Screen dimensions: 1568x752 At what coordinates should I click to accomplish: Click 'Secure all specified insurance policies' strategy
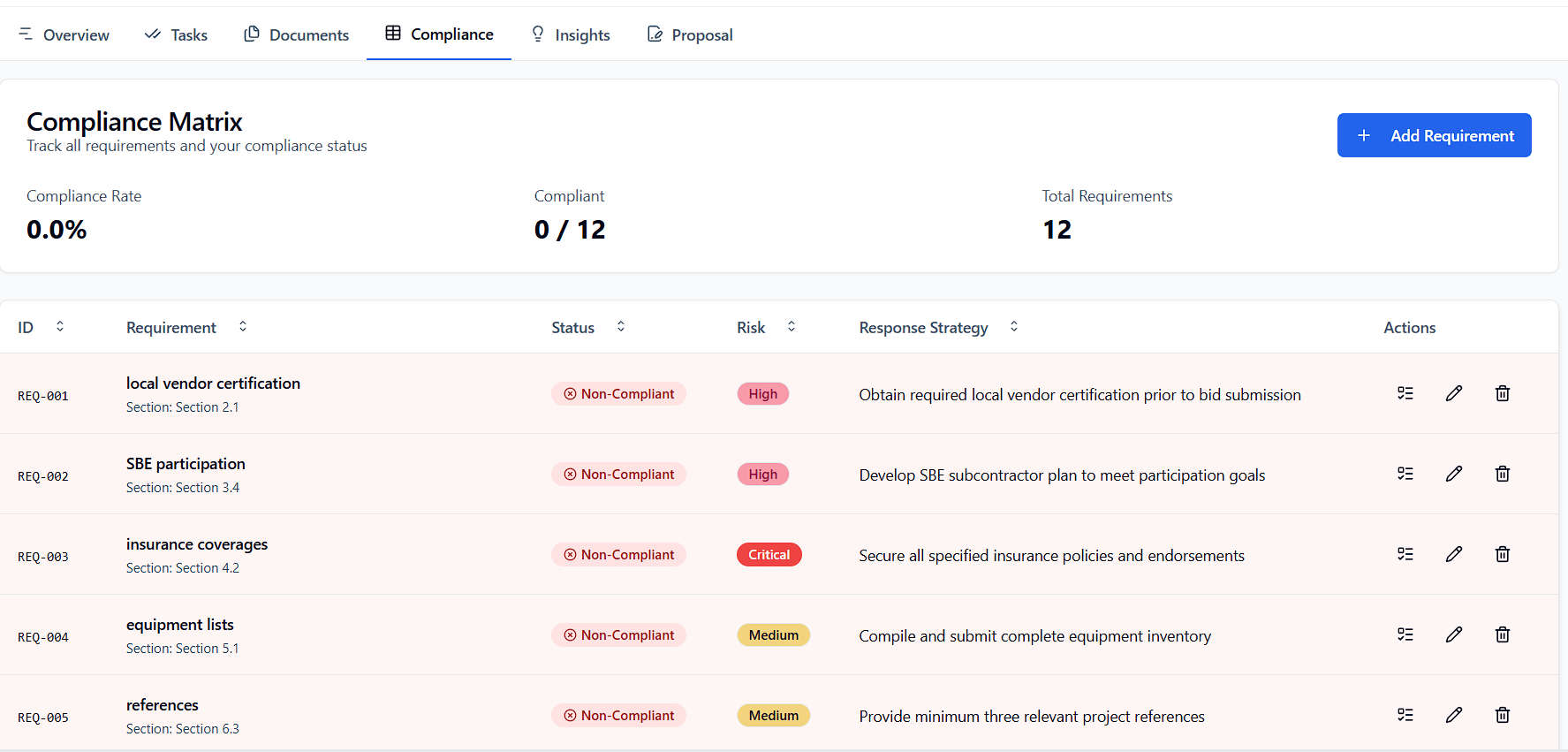click(1051, 556)
